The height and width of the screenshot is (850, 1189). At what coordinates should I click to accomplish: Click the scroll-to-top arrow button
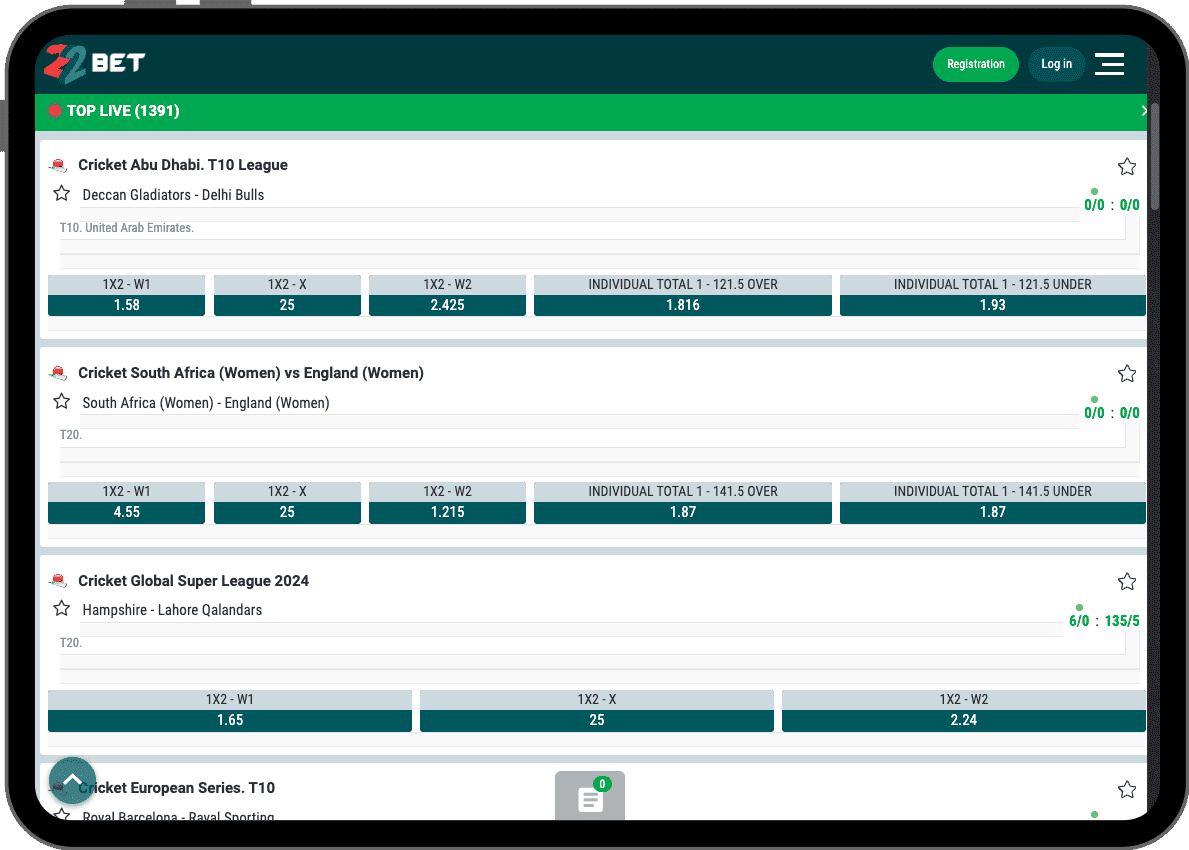point(72,780)
